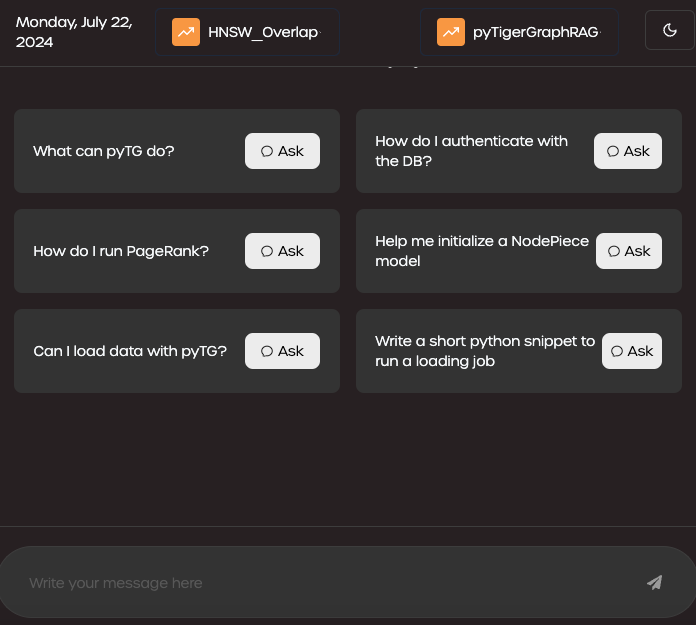Toggle dark mode with the moon icon

point(669,30)
